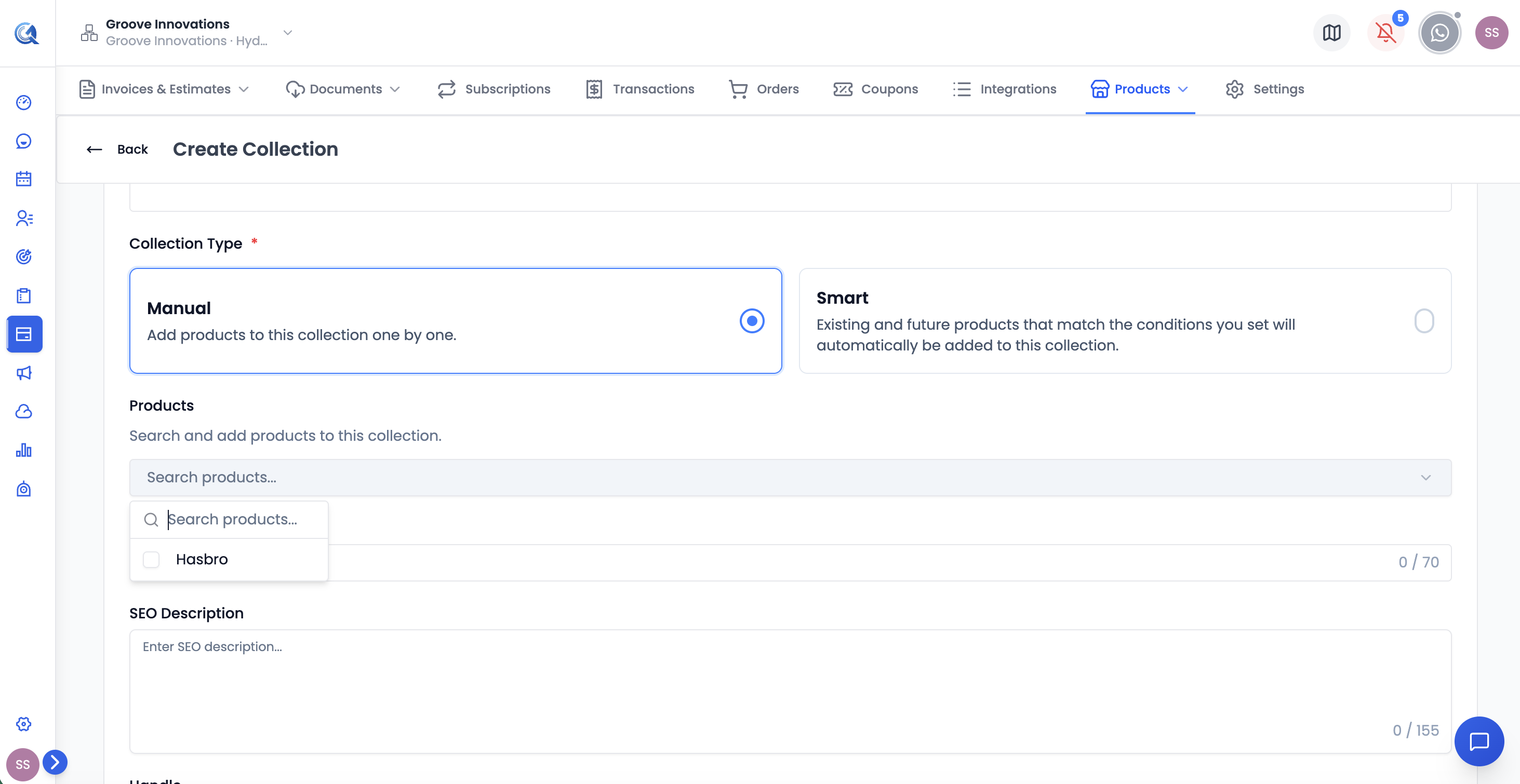Open the marketing megaphone icon in sidebar
The image size is (1520, 784).
coord(23,373)
